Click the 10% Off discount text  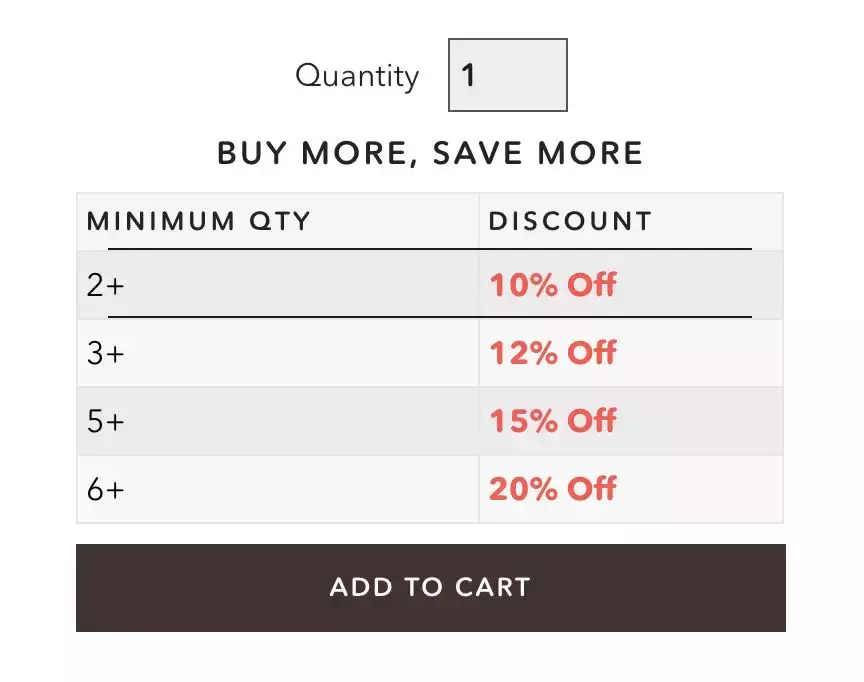pos(553,285)
